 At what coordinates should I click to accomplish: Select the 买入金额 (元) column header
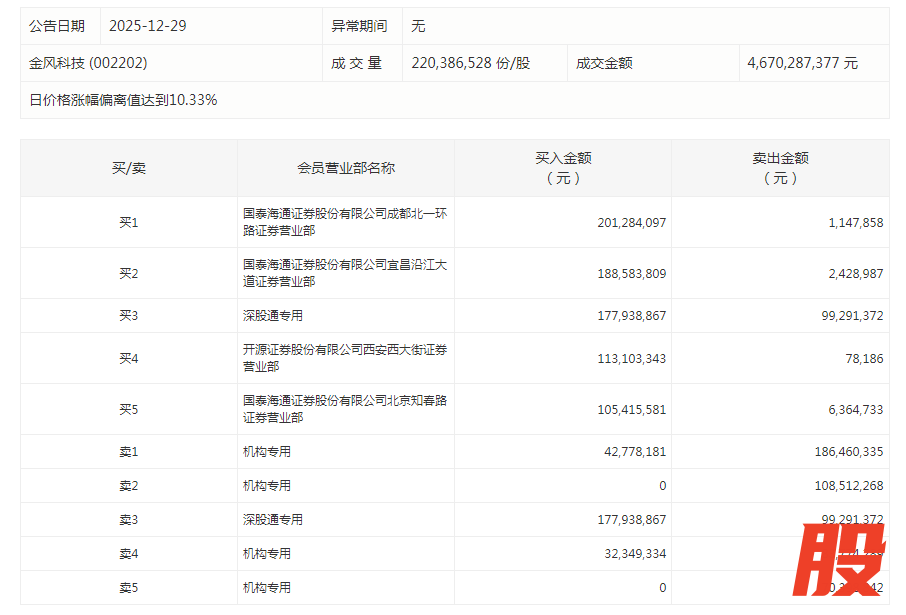(x=563, y=168)
